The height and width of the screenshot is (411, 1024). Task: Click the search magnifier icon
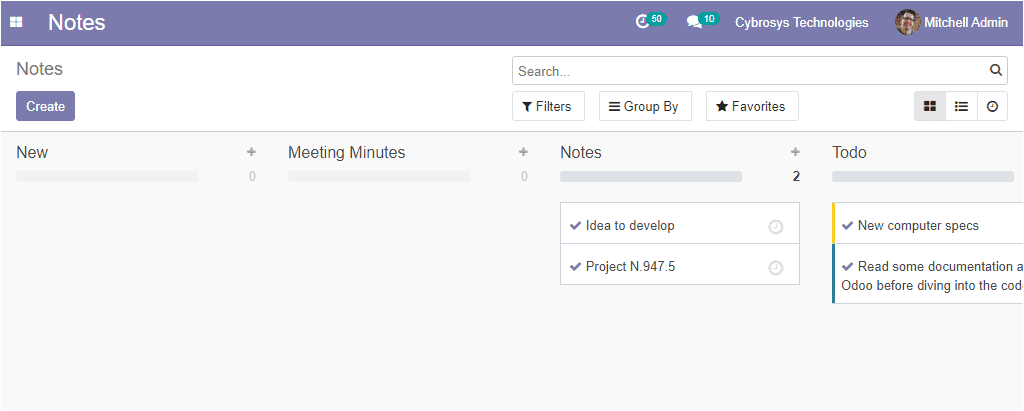coord(995,71)
